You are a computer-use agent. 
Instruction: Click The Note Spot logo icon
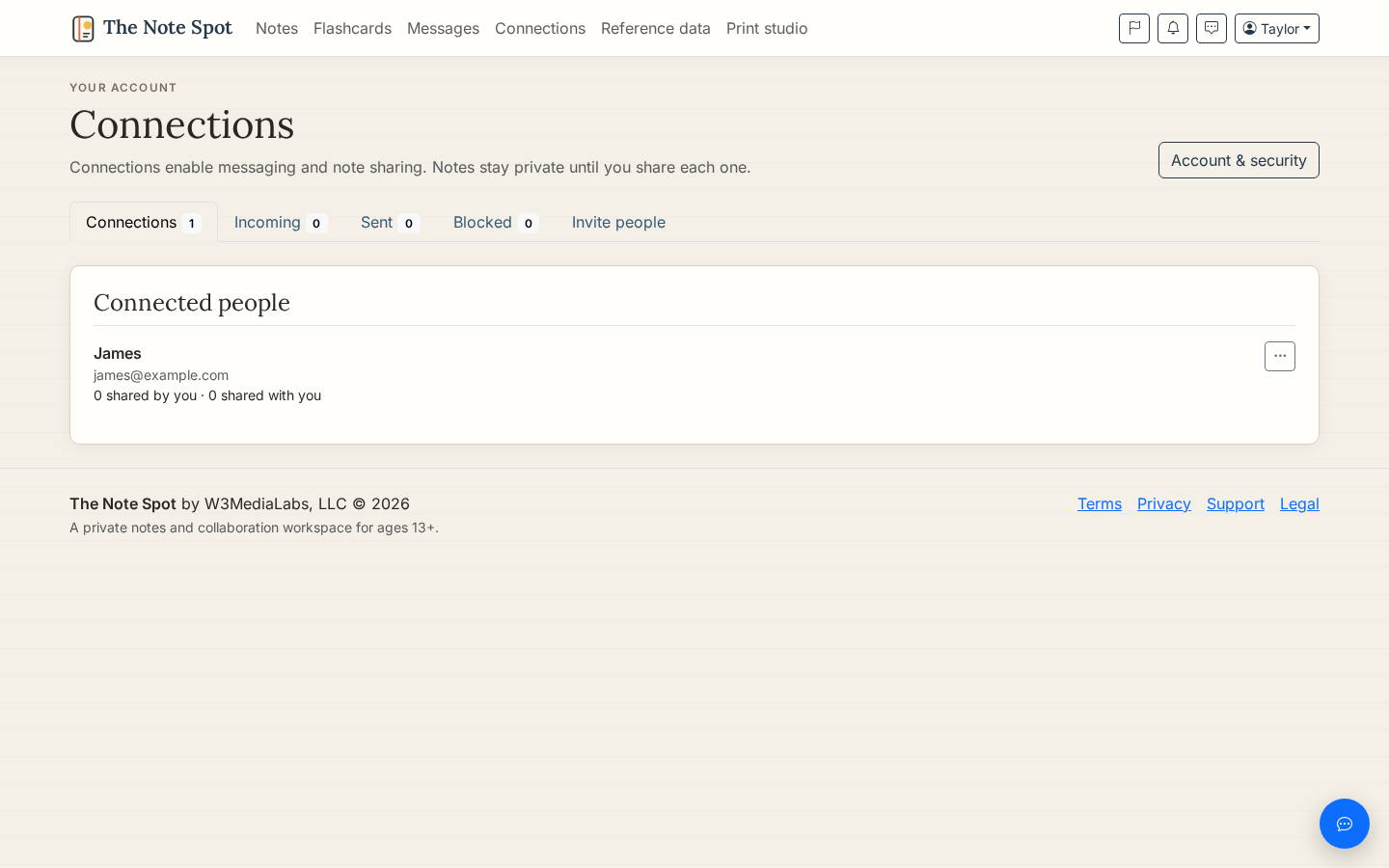click(x=83, y=29)
